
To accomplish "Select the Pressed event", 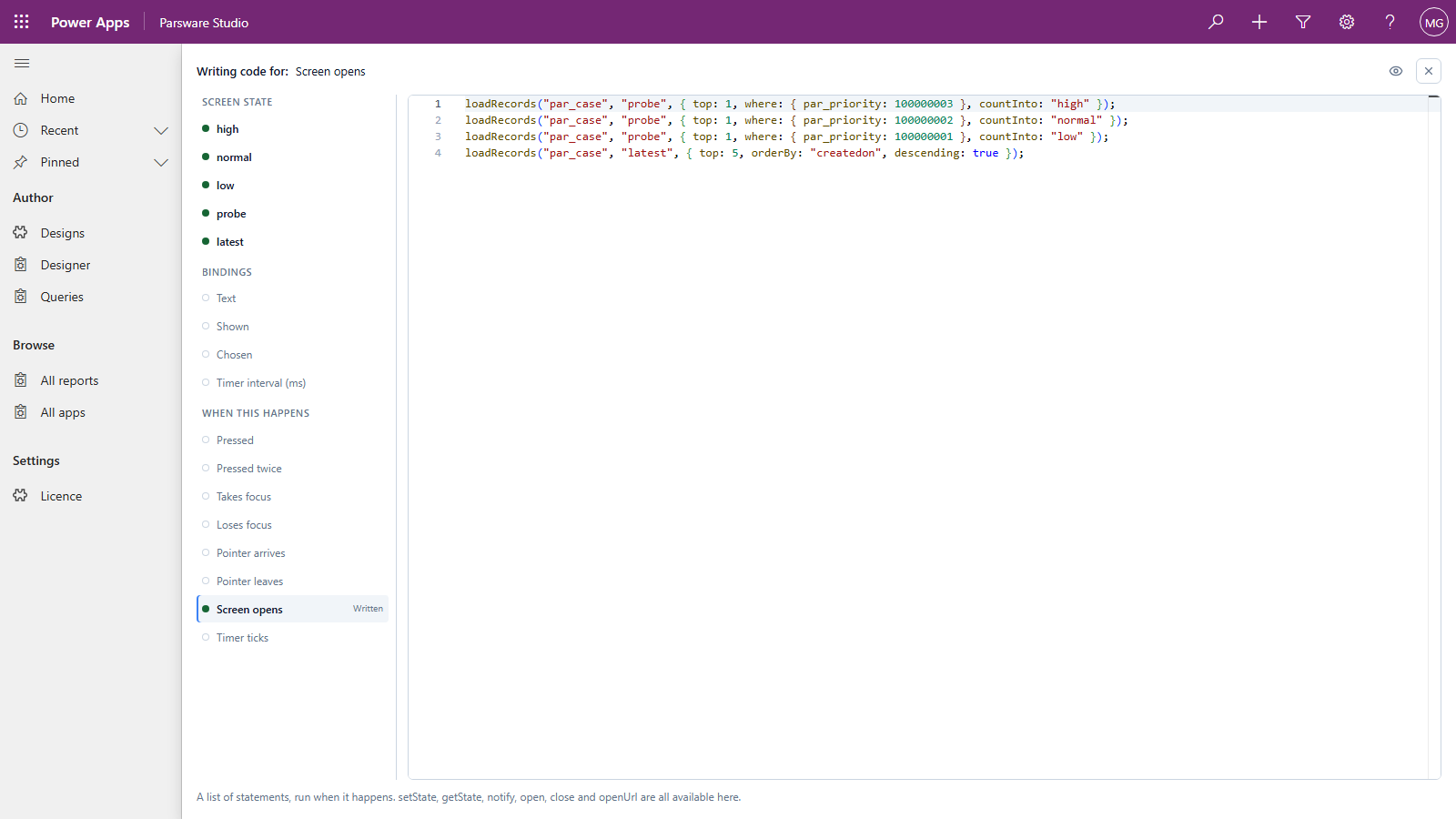I will (x=292, y=440).
